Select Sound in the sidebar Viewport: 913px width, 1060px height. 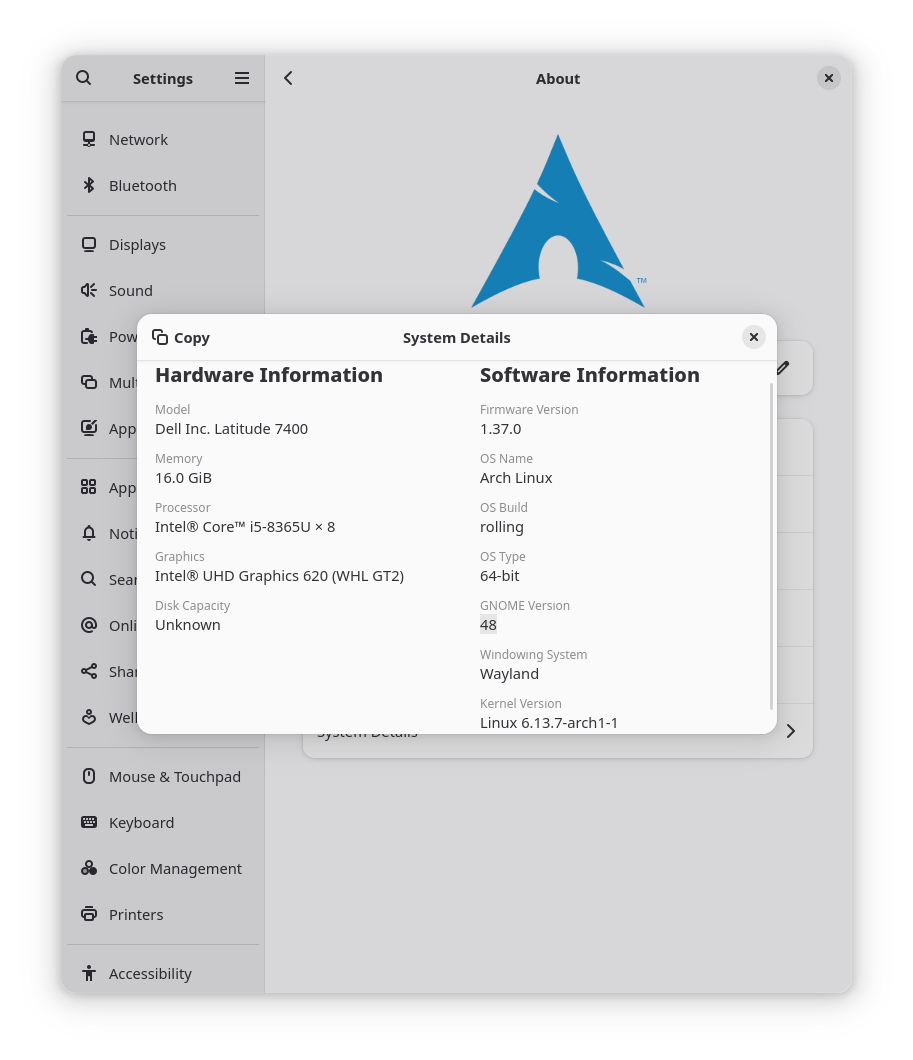pyautogui.click(x=163, y=291)
